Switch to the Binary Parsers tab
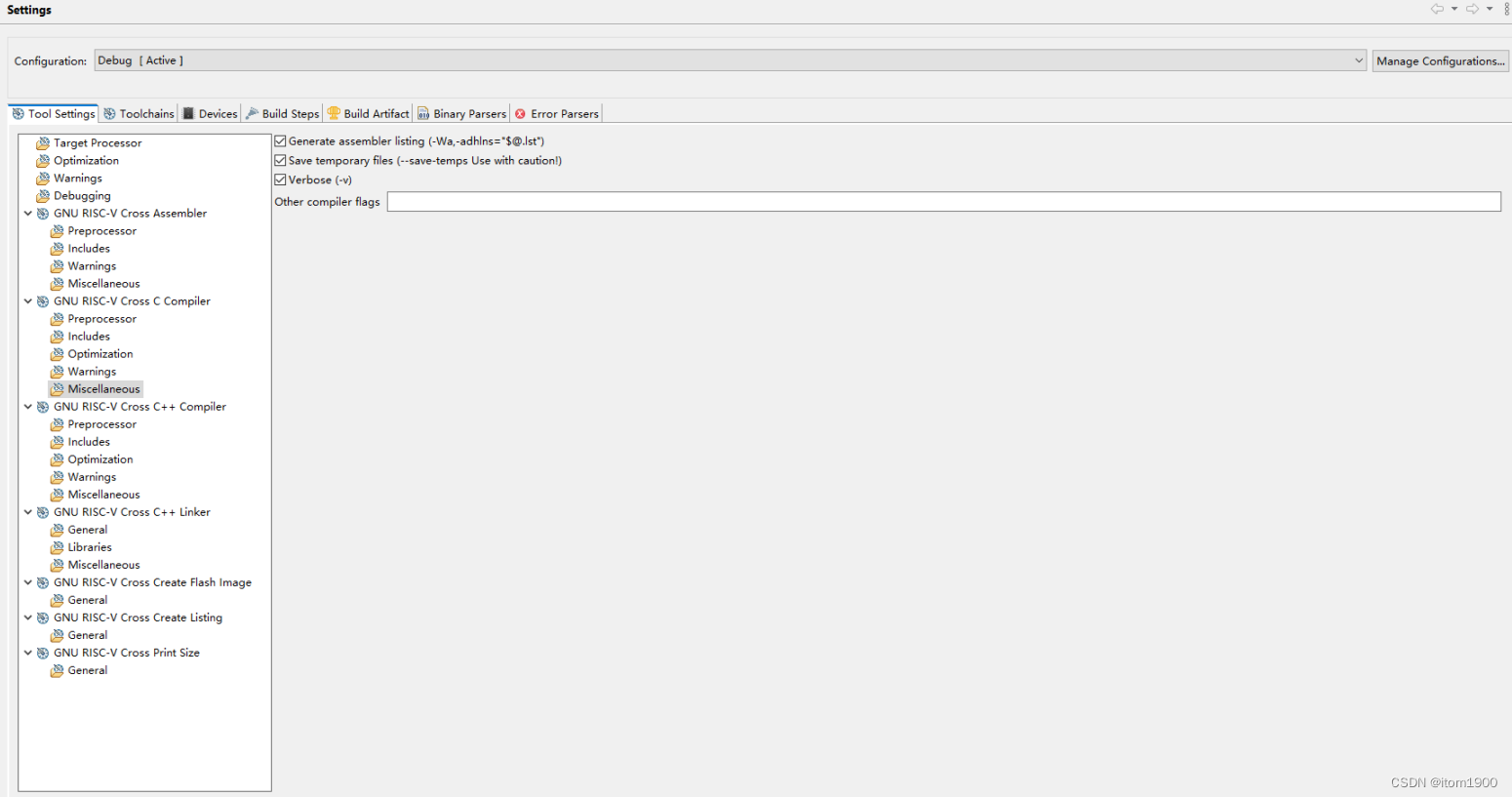This screenshot has width=1512, height=797. [x=461, y=114]
